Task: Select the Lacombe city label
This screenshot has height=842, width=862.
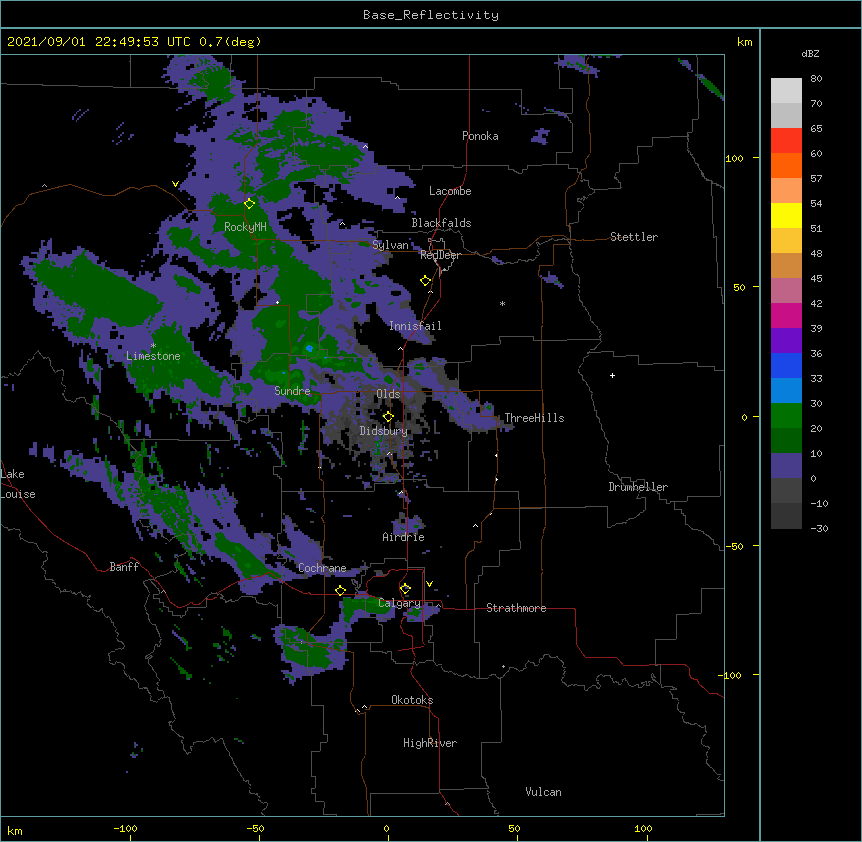Action: coord(450,191)
